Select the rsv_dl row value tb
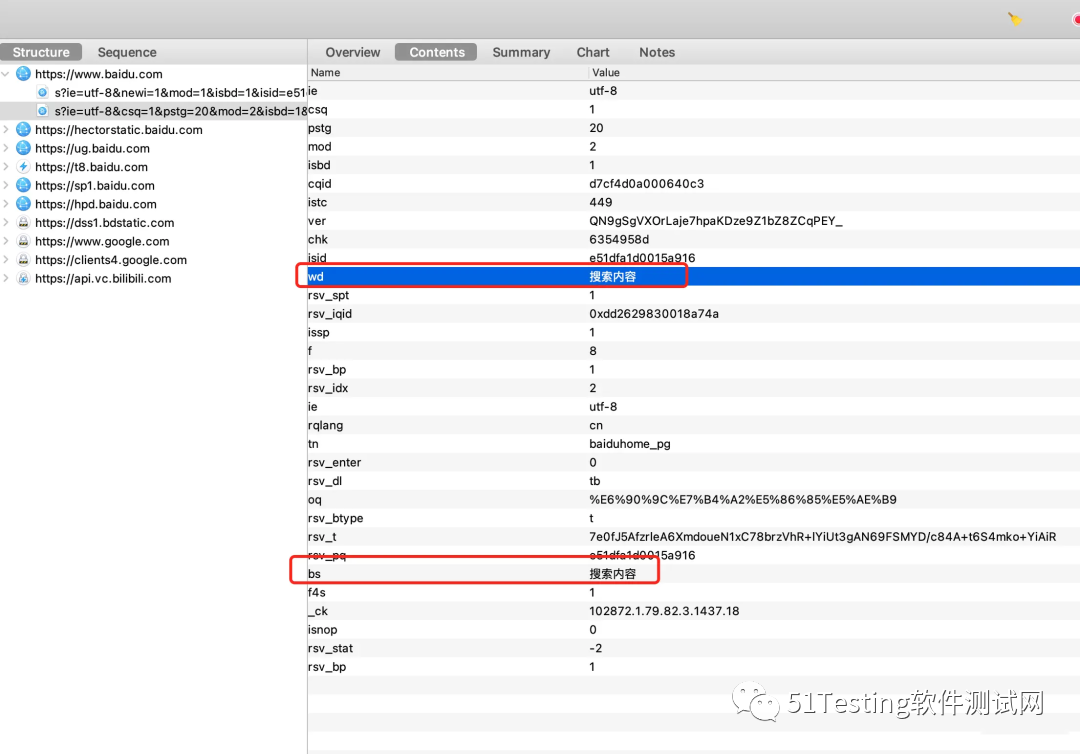This screenshot has height=754, width=1080. coord(594,481)
